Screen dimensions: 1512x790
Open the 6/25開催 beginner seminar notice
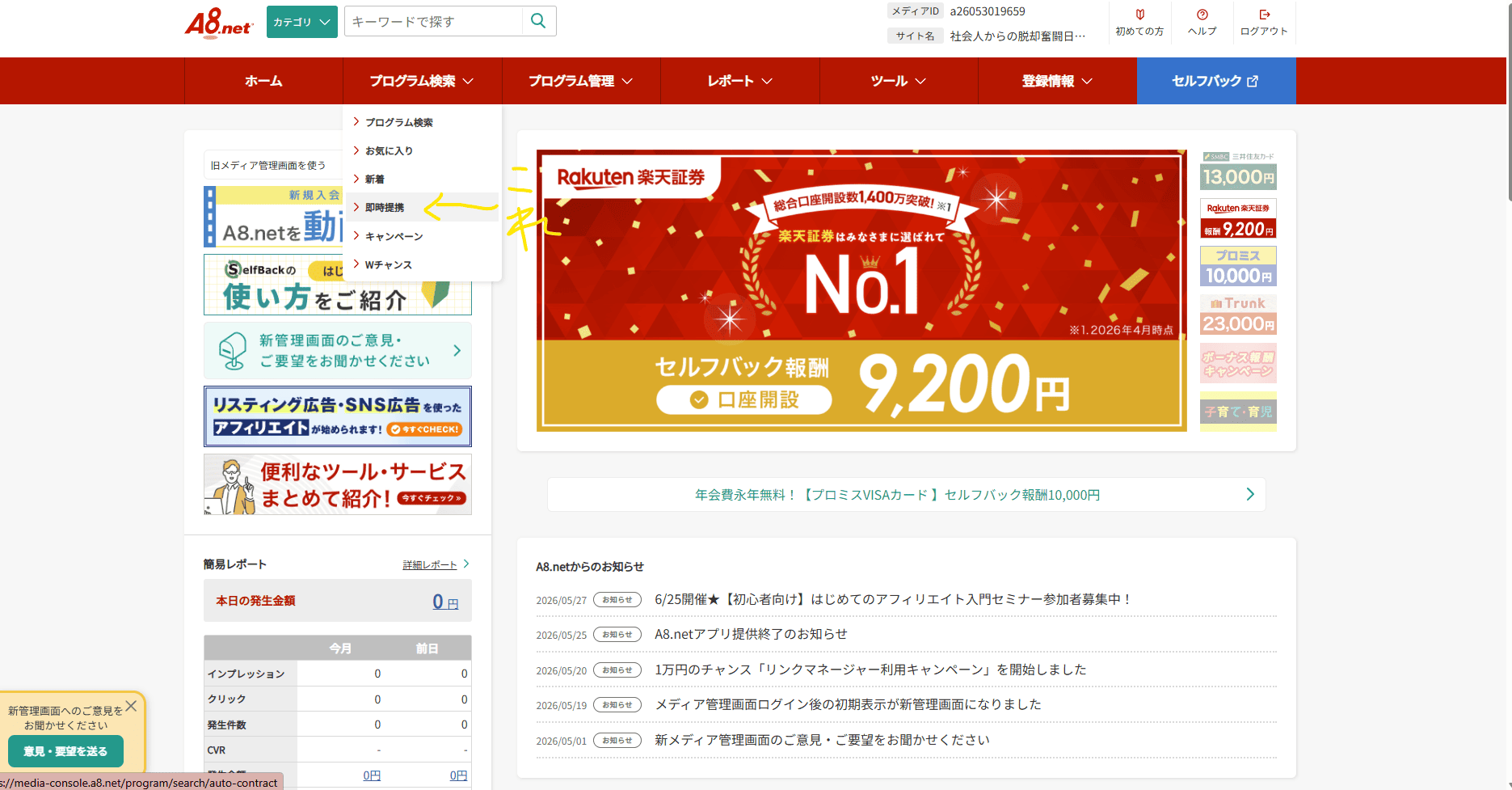click(891, 599)
